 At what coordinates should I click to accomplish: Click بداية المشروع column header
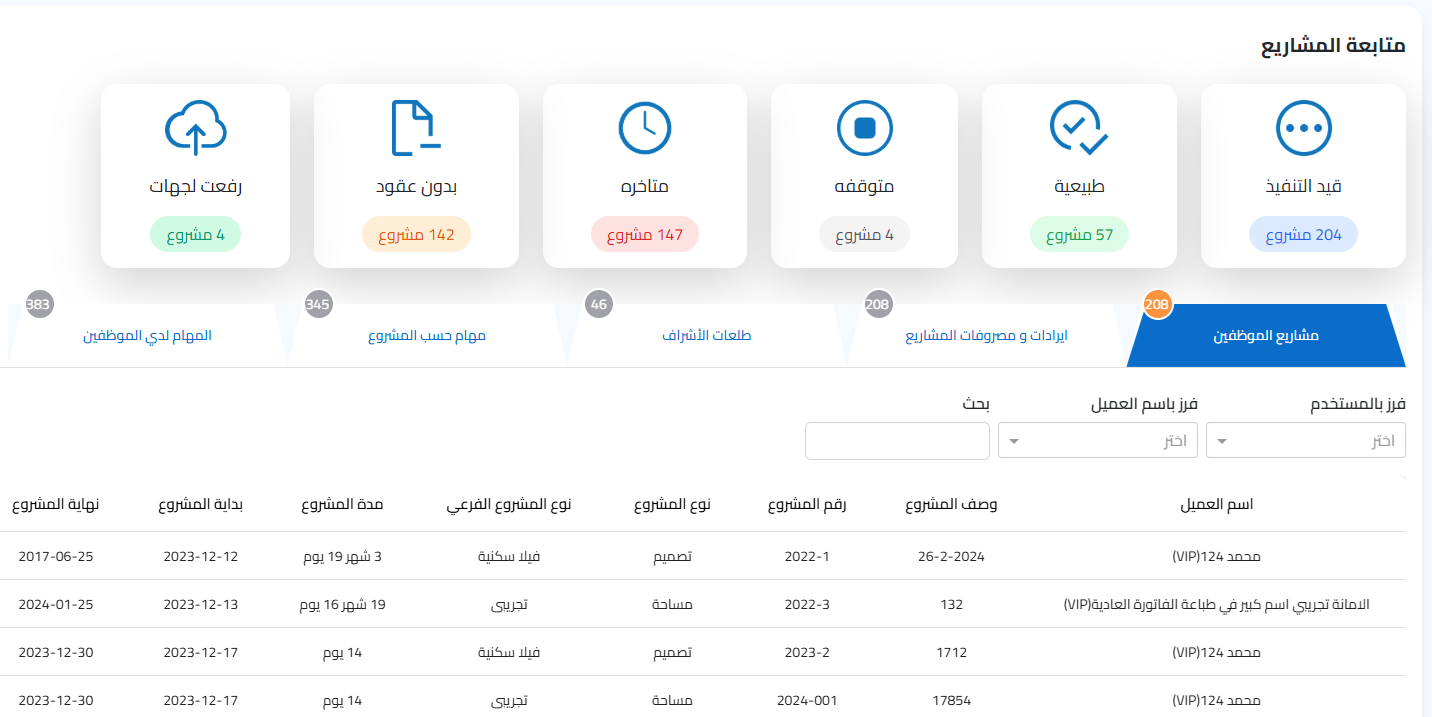tap(201, 505)
